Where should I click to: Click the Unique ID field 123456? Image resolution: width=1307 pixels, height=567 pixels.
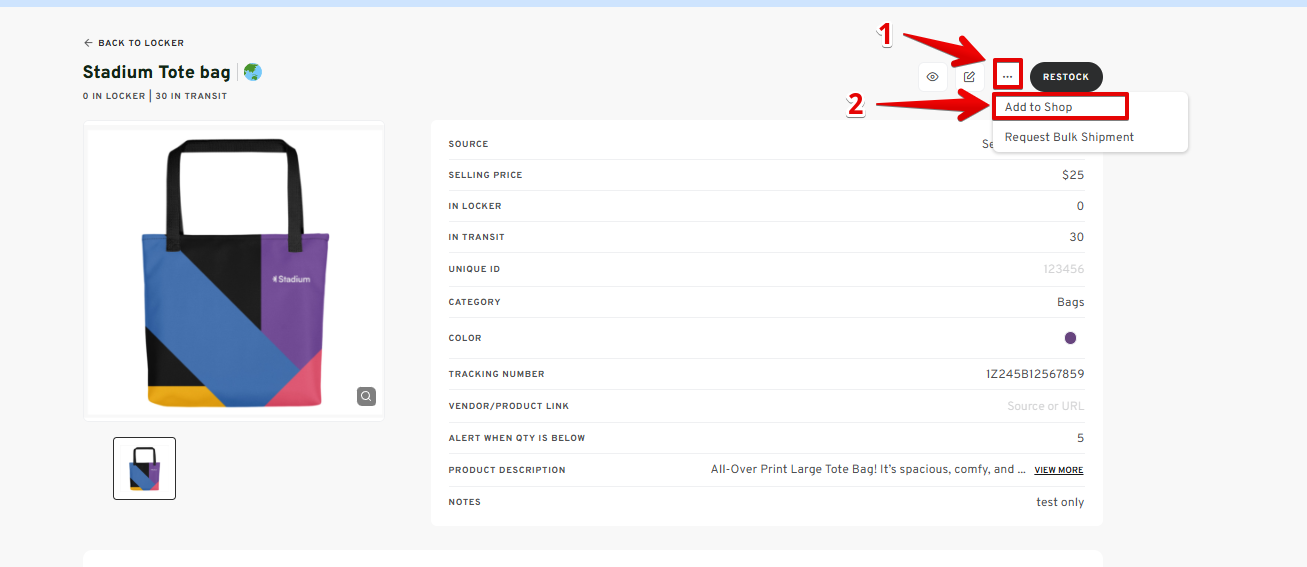1064,269
